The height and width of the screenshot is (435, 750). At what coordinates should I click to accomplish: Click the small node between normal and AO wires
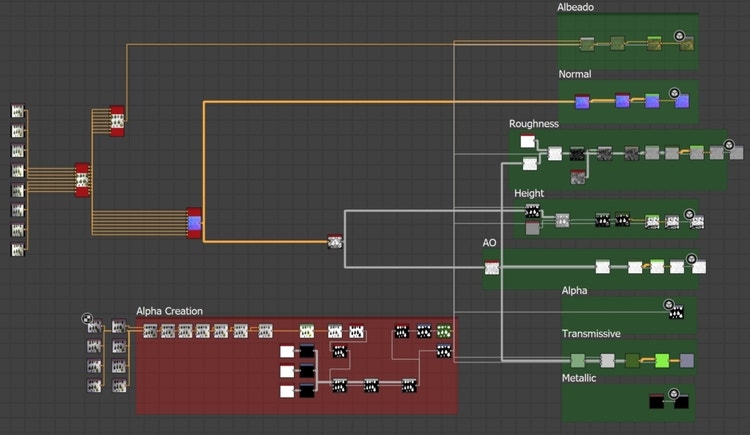pyautogui.click(x=336, y=241)
